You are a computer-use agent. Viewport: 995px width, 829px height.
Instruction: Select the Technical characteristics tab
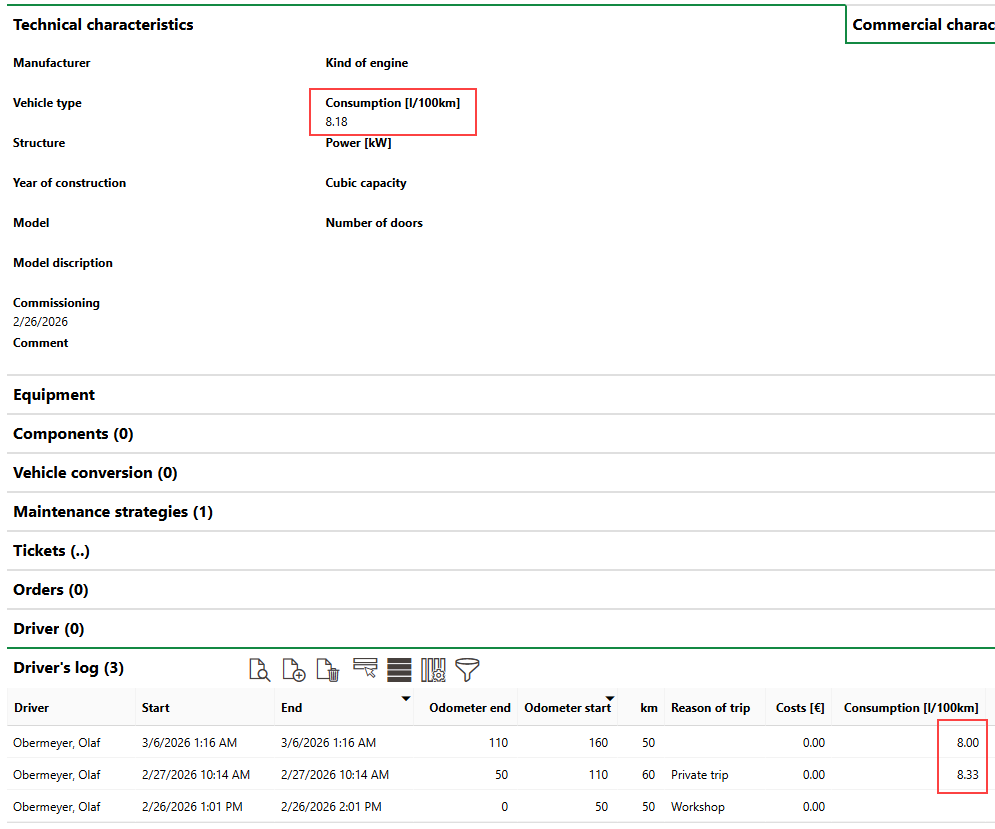pos(103,25)
